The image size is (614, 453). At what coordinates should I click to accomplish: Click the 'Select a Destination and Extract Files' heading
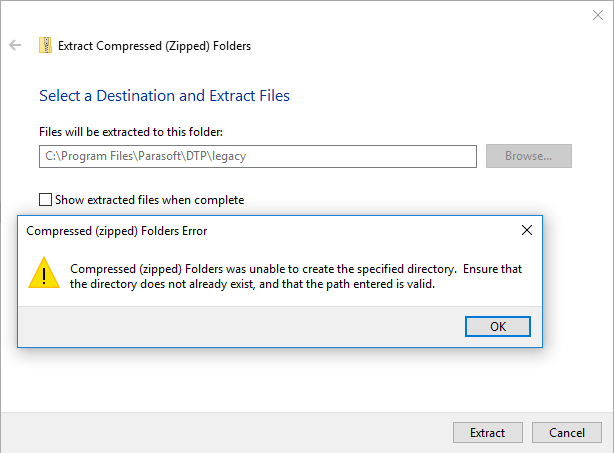164,96
